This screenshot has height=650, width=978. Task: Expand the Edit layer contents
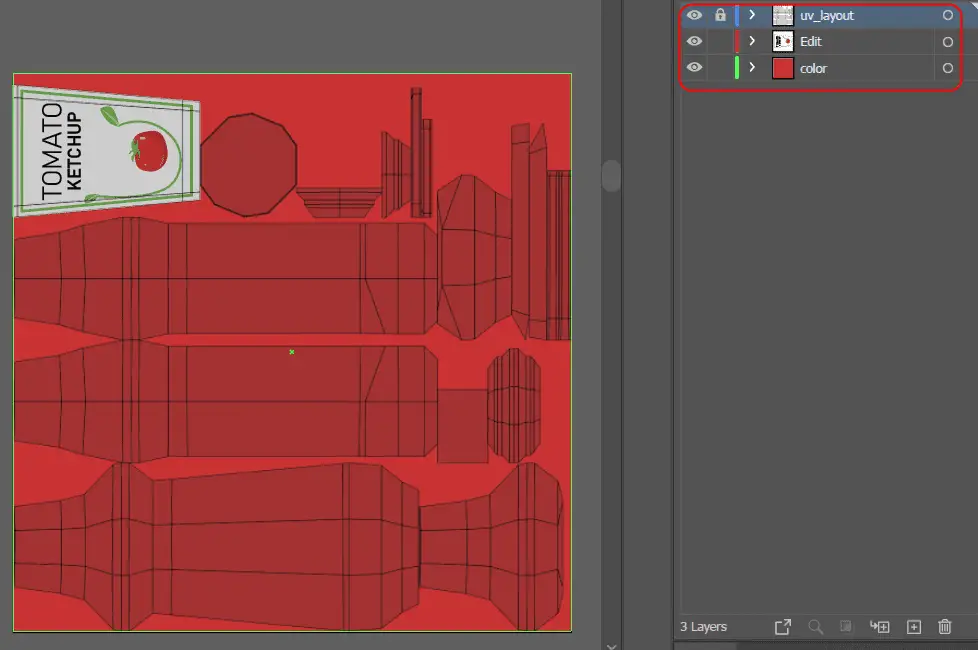752,41
